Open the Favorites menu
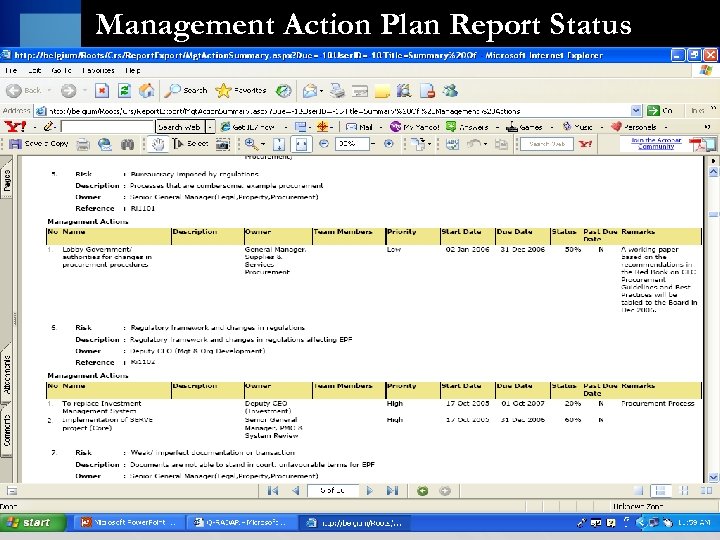Image resolution: width=720 pixels, height=540 pixels. tap(98, 70)
